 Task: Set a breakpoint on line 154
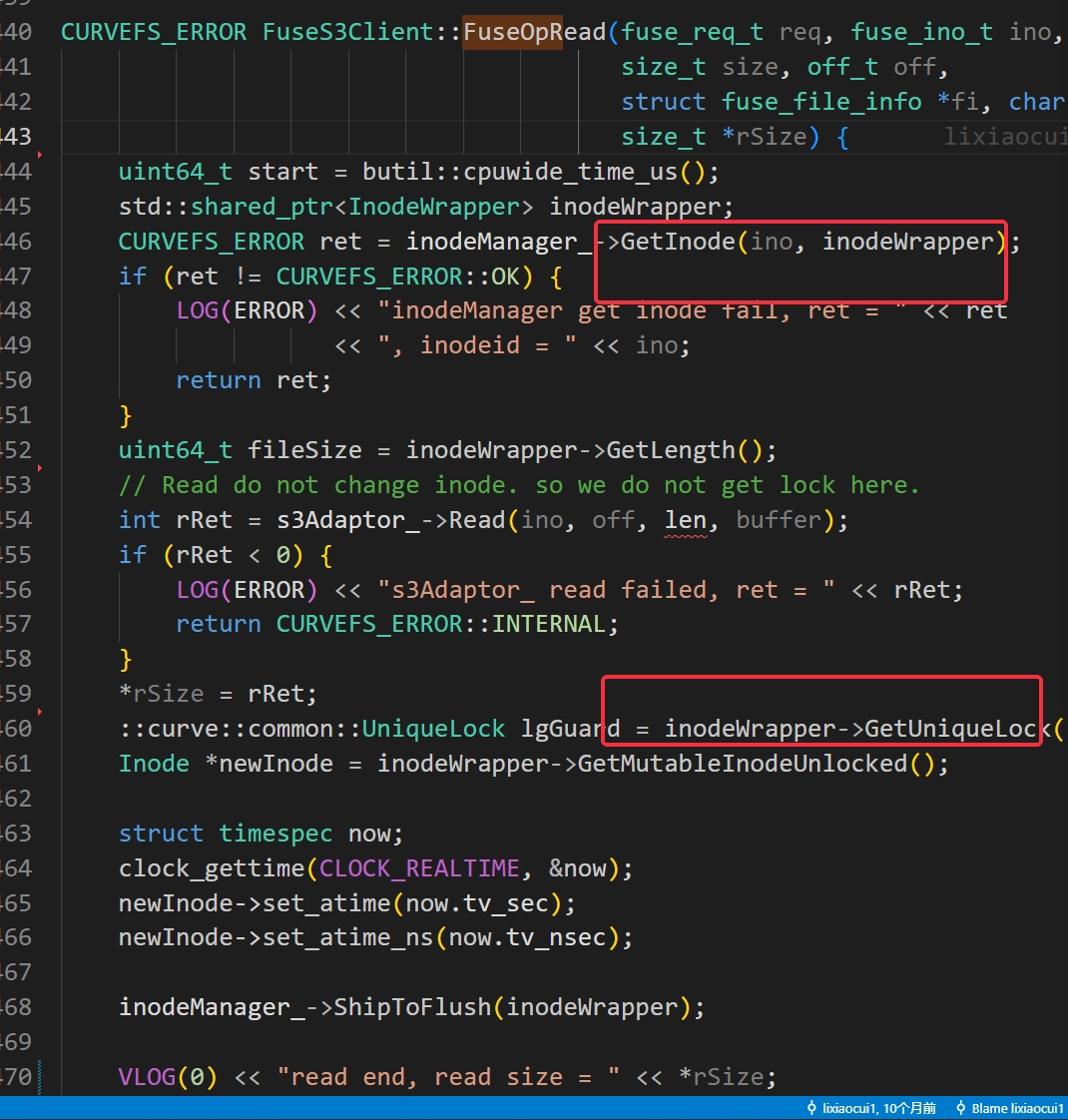10,519
